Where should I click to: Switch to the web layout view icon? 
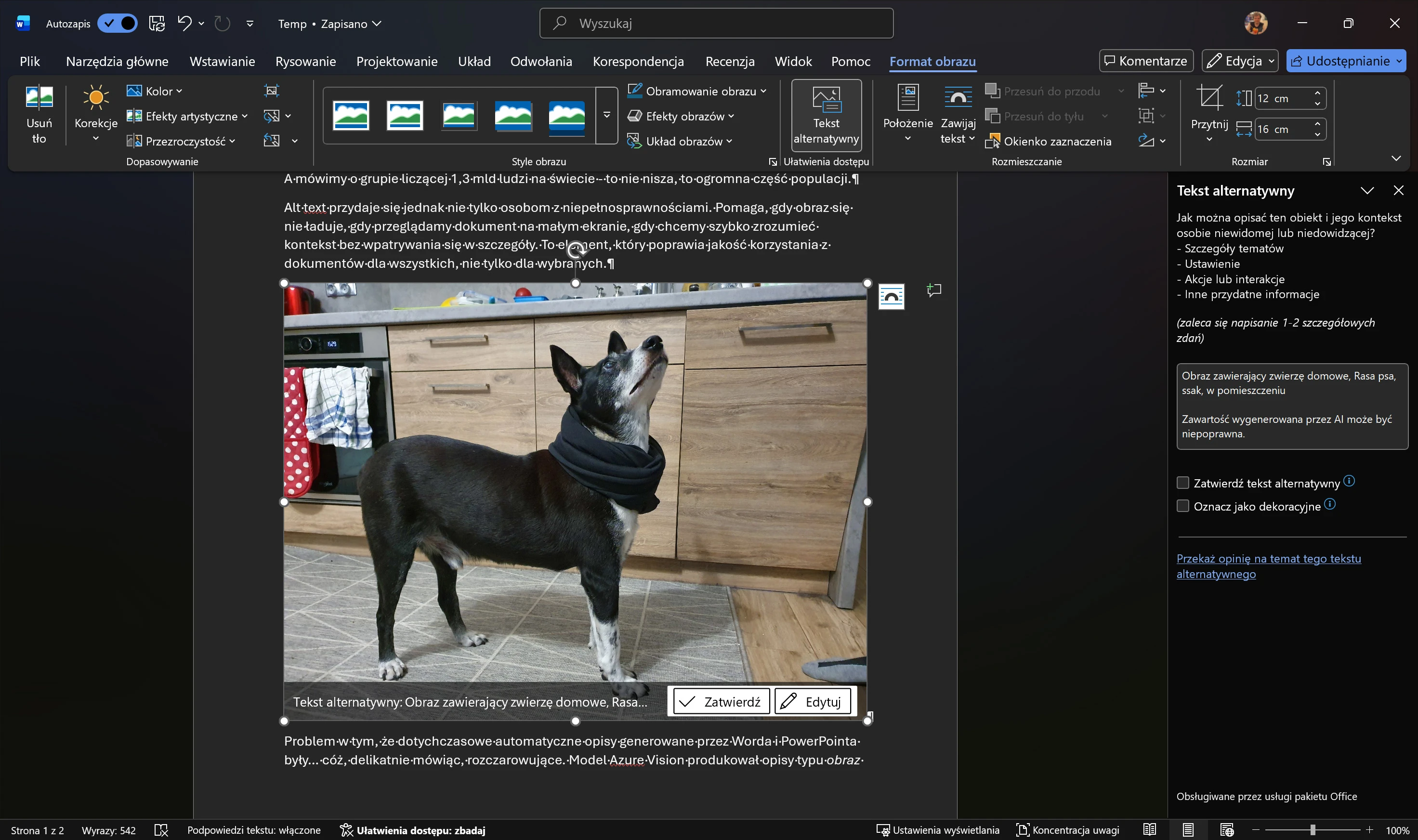[1227, 830]
